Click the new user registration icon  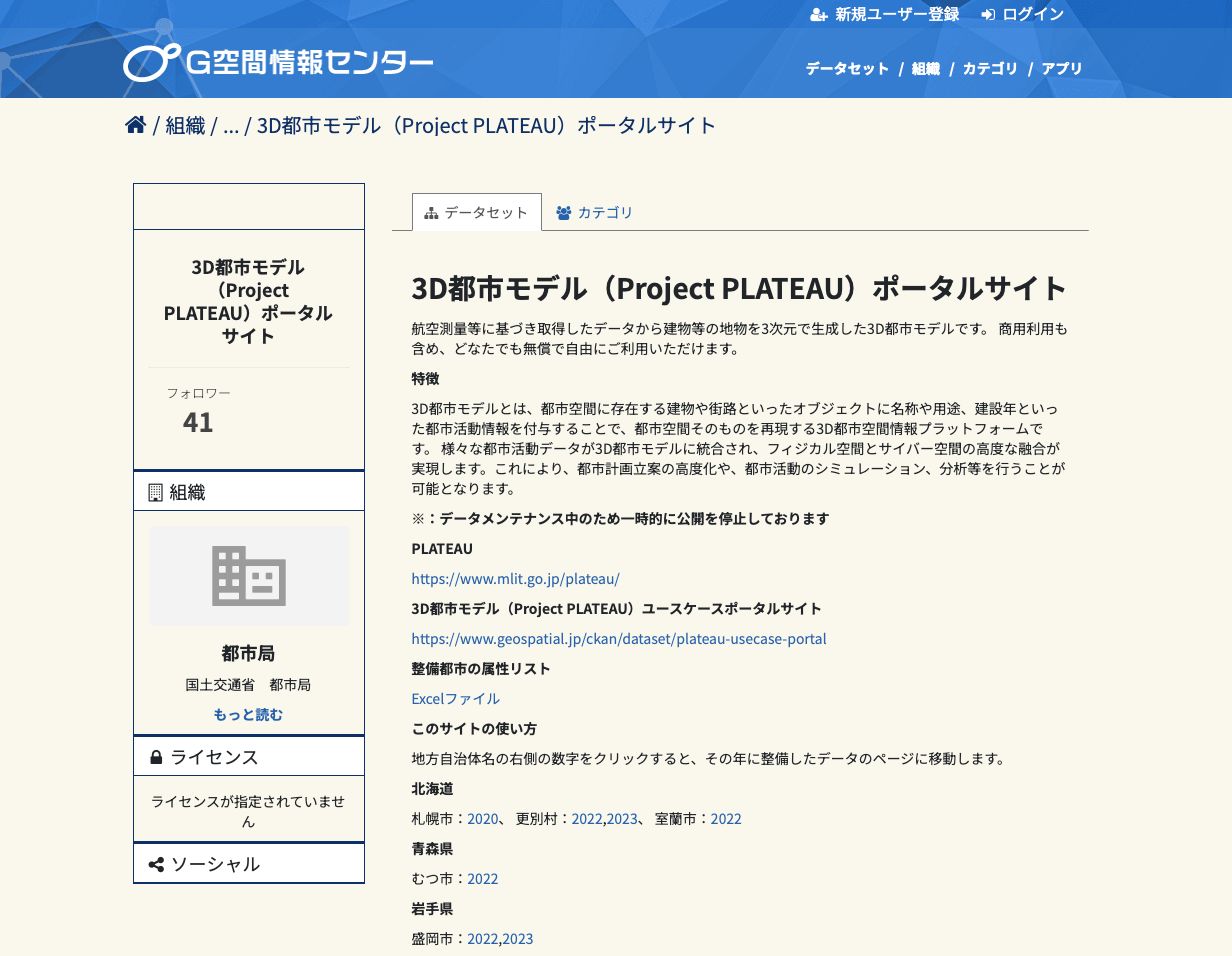pyautogui.click(x=819, y=15)
